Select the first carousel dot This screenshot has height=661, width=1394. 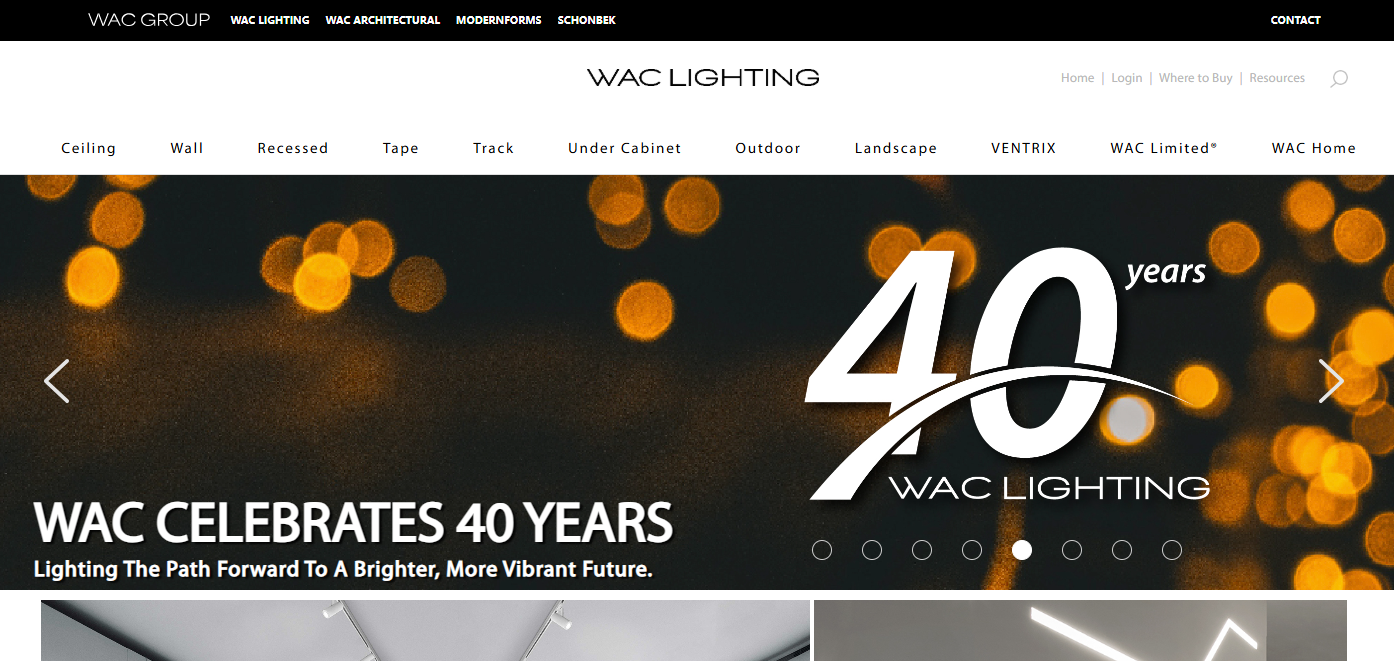[822, 550]
